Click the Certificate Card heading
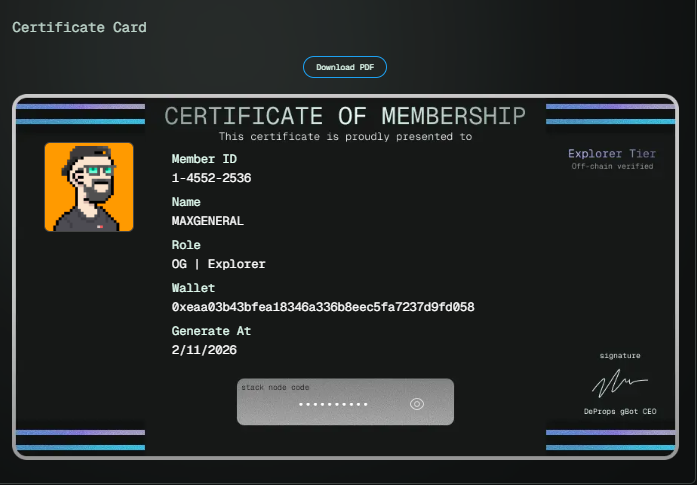This screenshot has width=697, height=485. 79,27
